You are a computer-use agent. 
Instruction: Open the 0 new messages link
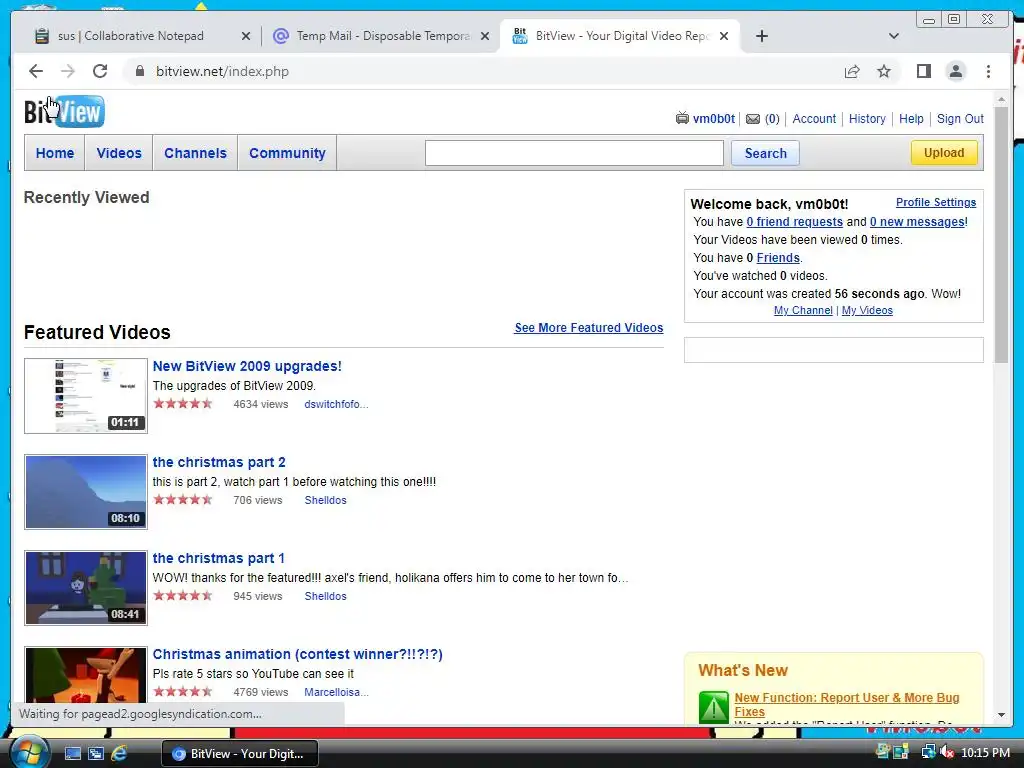point(917,222)
